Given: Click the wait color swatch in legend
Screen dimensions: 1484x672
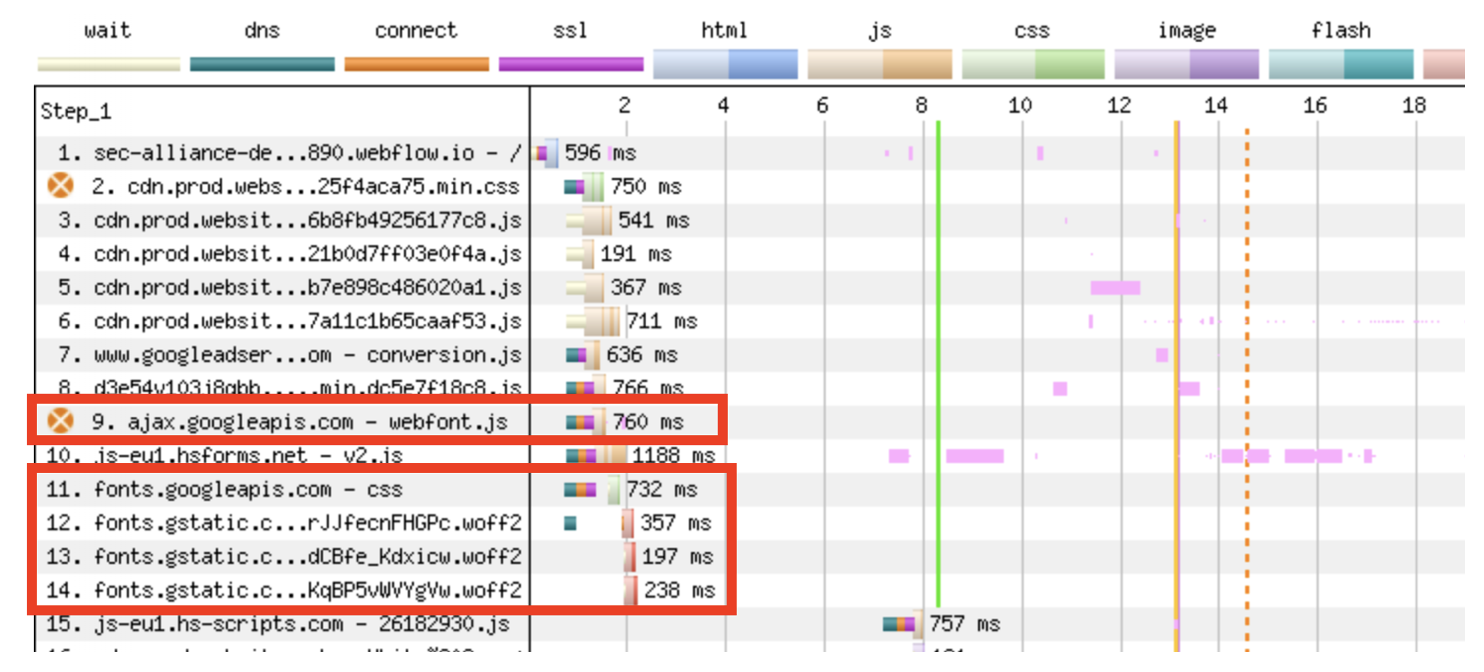Looking at the screenshot, I should point(109,64).
